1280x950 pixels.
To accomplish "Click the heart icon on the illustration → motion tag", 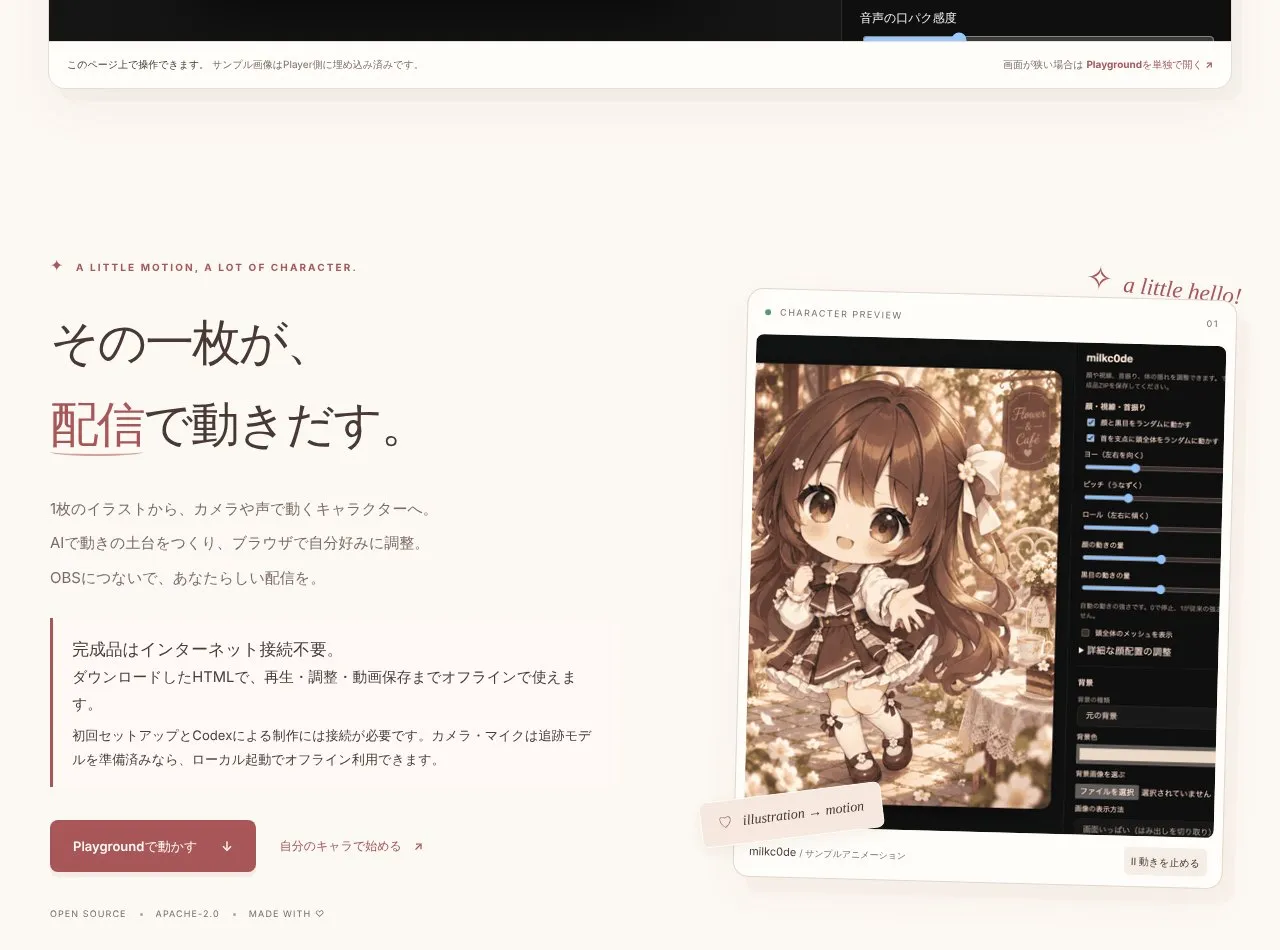I will click(x=725, y=822).
